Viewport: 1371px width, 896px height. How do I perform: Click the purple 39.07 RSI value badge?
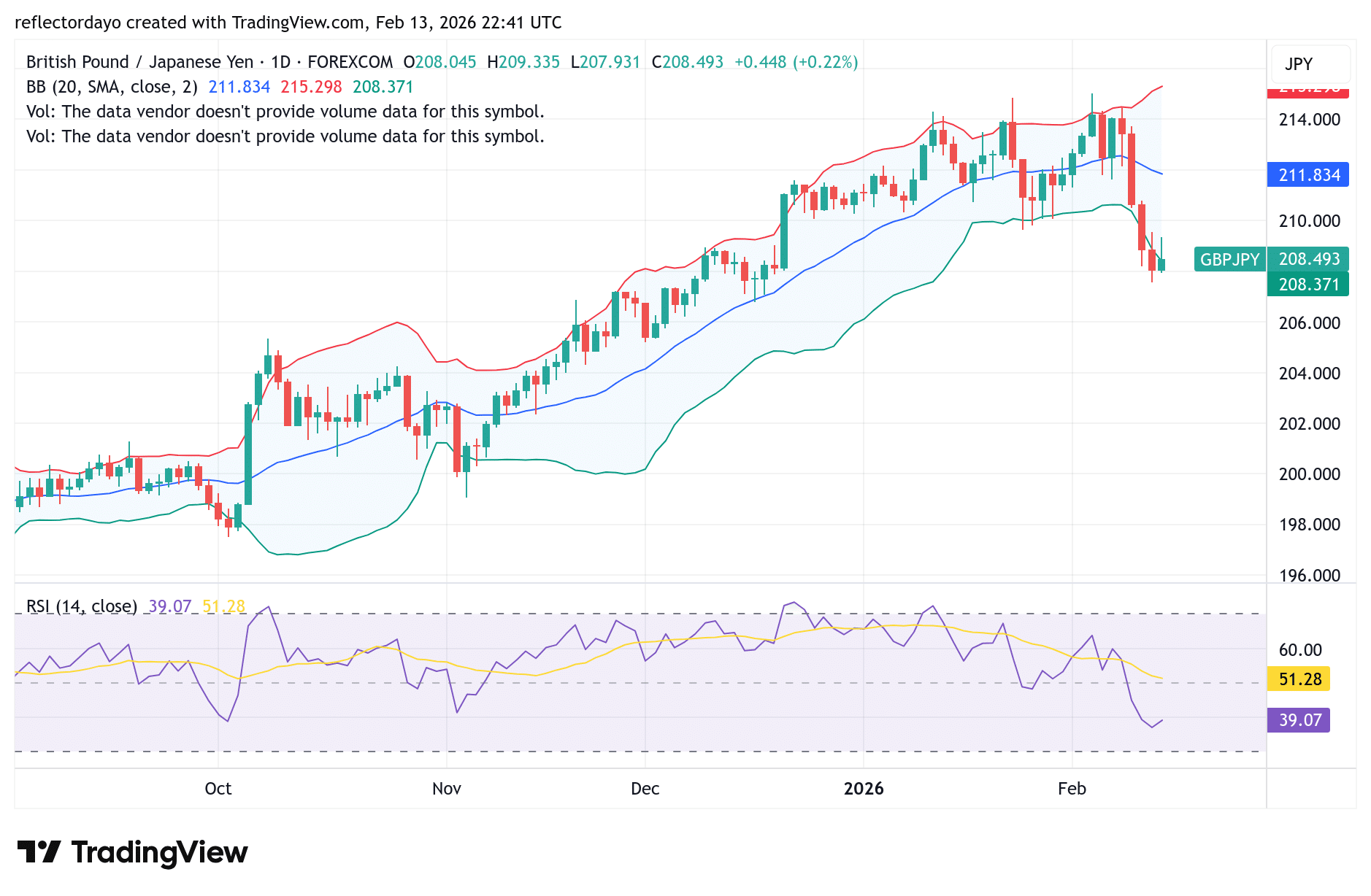pyautogui.click(x=1298, y=720)
